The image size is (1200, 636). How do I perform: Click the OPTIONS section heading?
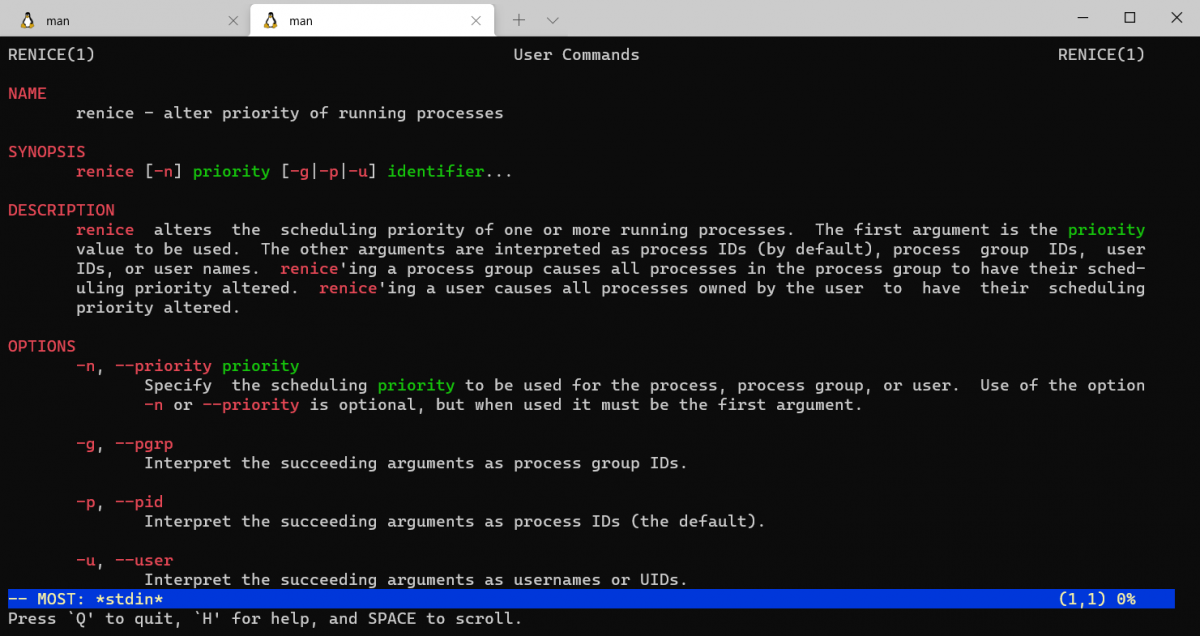tap(42, 346)
